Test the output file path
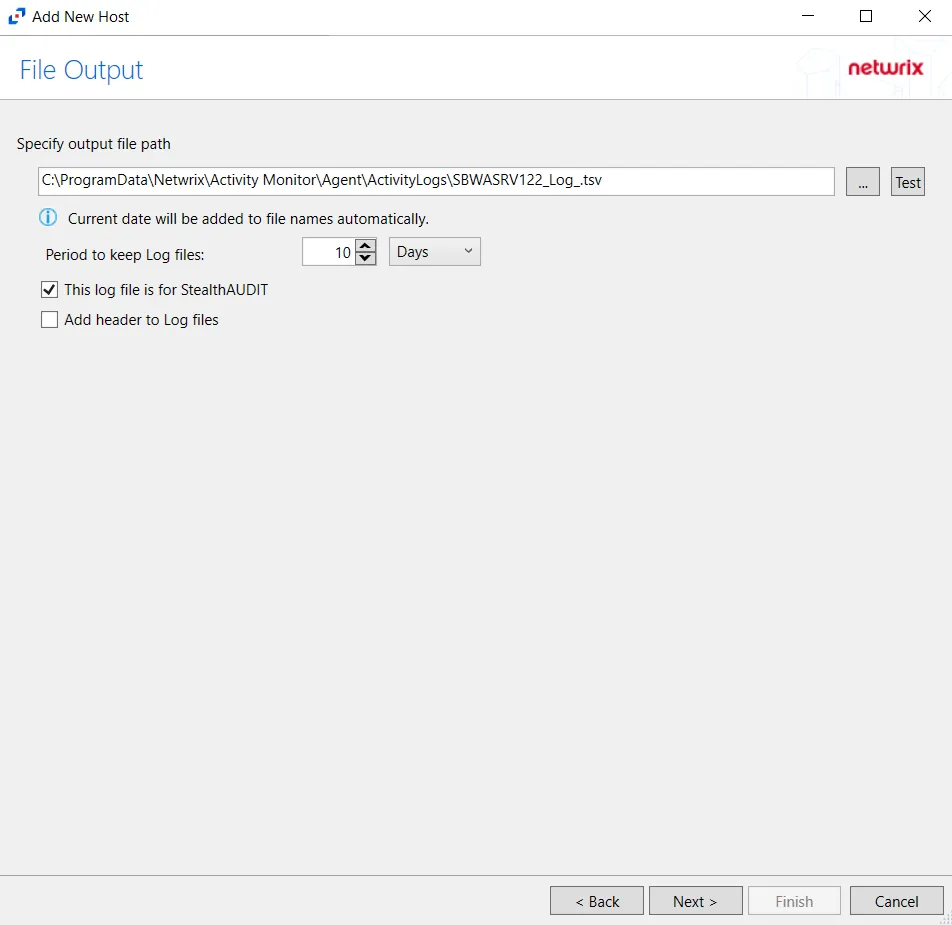 (907, 182)
